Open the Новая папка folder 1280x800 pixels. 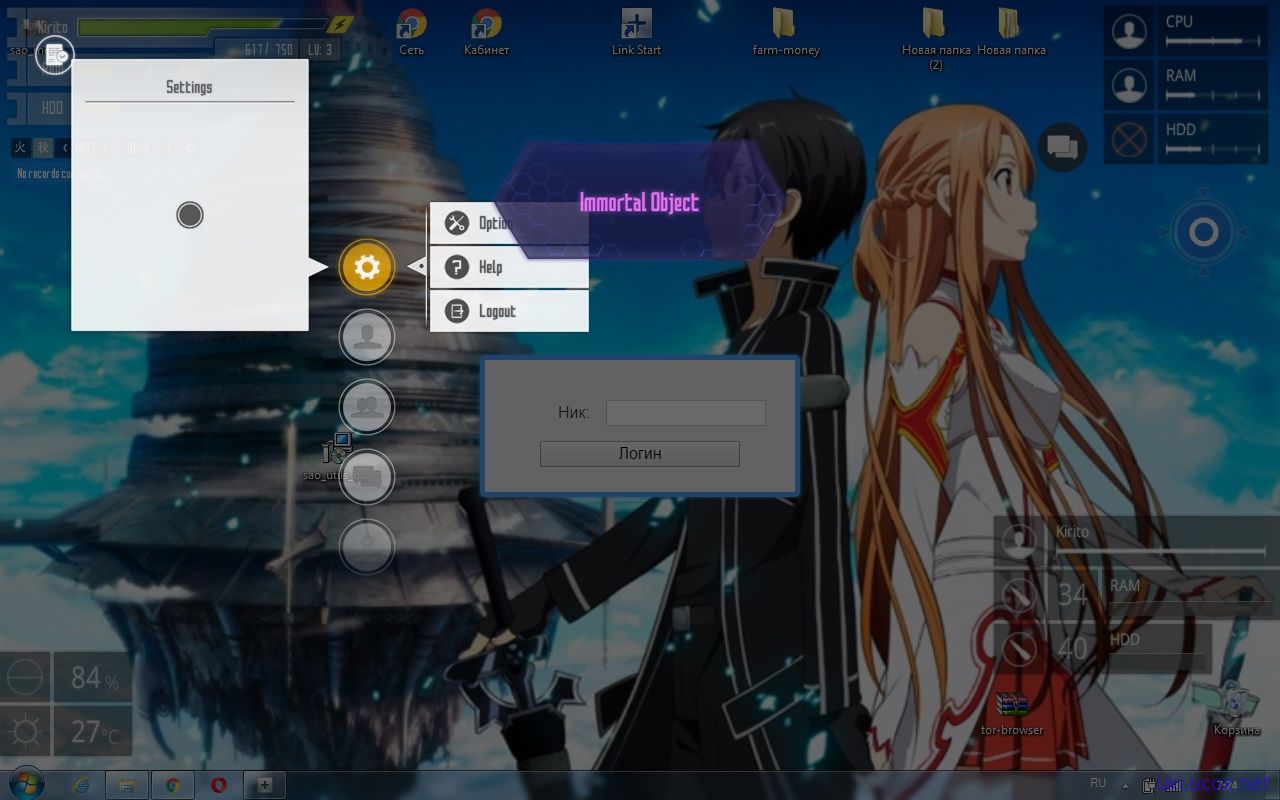[x=1011, y=32]
